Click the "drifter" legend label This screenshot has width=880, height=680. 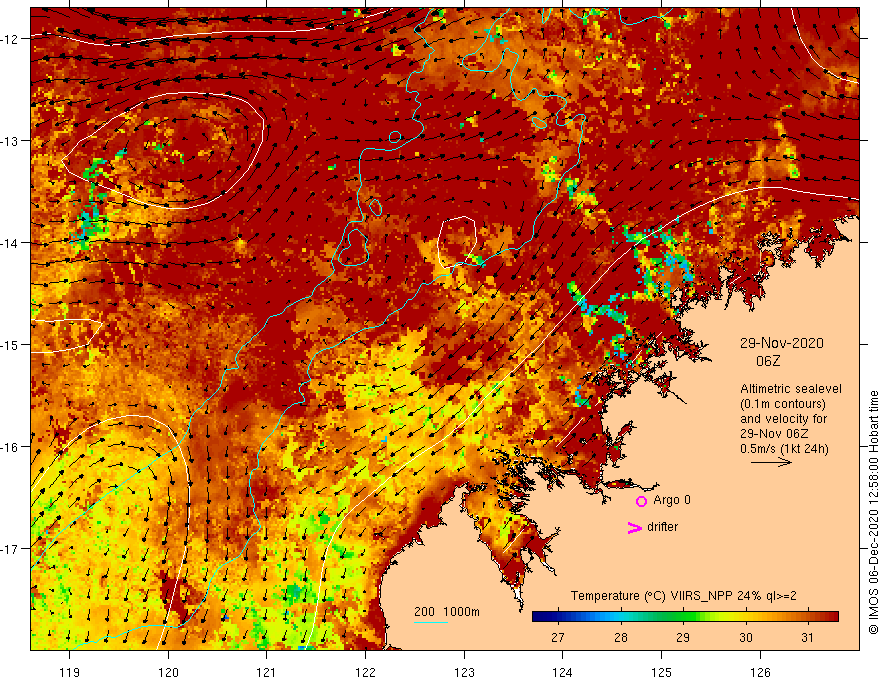(662, 527)
